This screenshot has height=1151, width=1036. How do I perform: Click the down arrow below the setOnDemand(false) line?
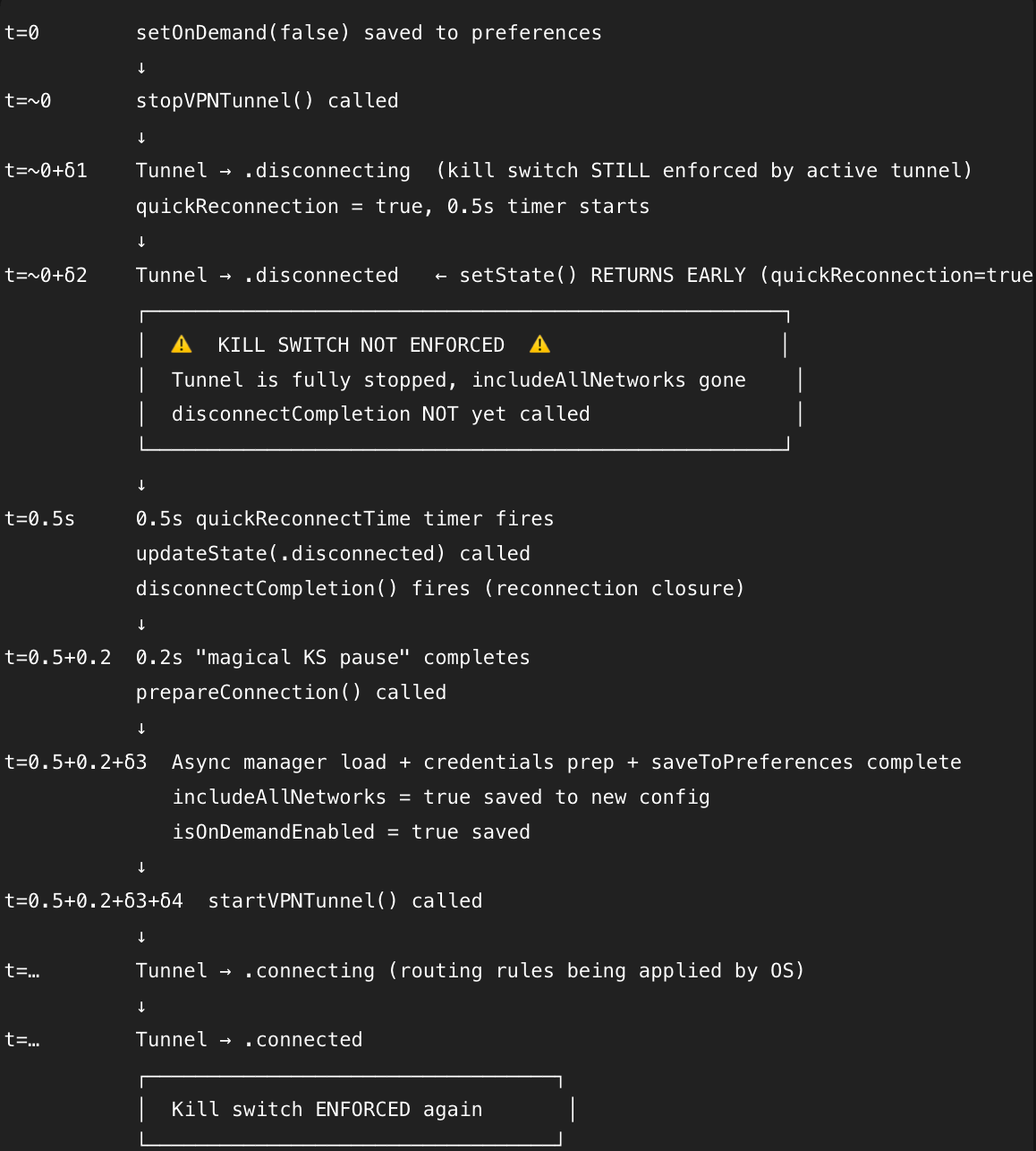141,68
